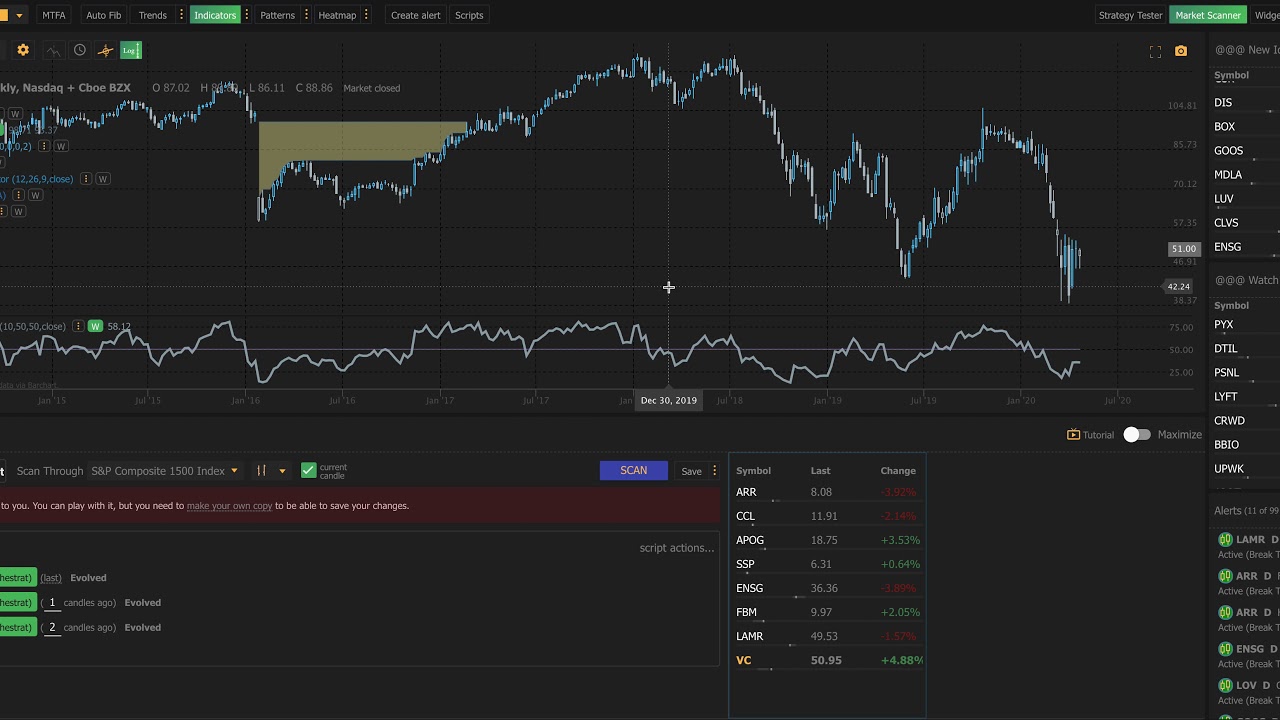Image resolution: width=1280 pixels, height=720 pixels.
Task: Toggle the Maximize switch
Action: pos(1137,434)
